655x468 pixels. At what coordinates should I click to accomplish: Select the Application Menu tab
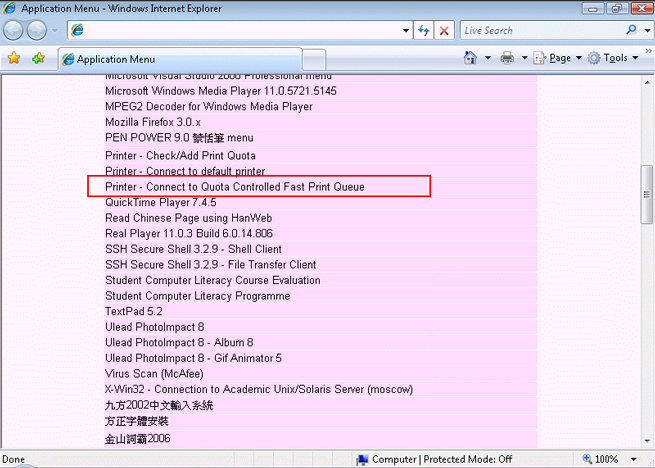click(180, 59)
